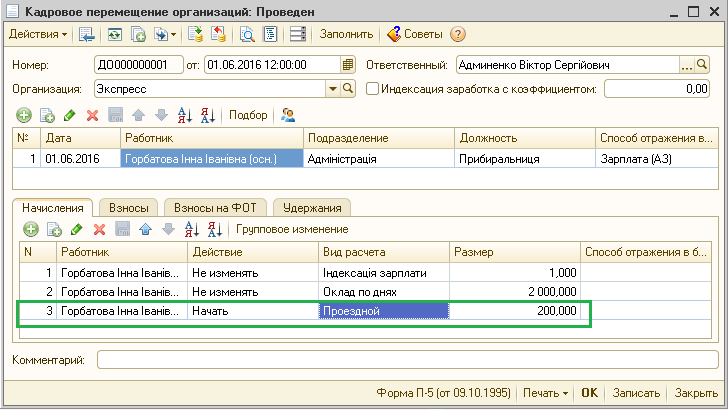Move accrual row up with the blue arrow

[x=145, y=229]
